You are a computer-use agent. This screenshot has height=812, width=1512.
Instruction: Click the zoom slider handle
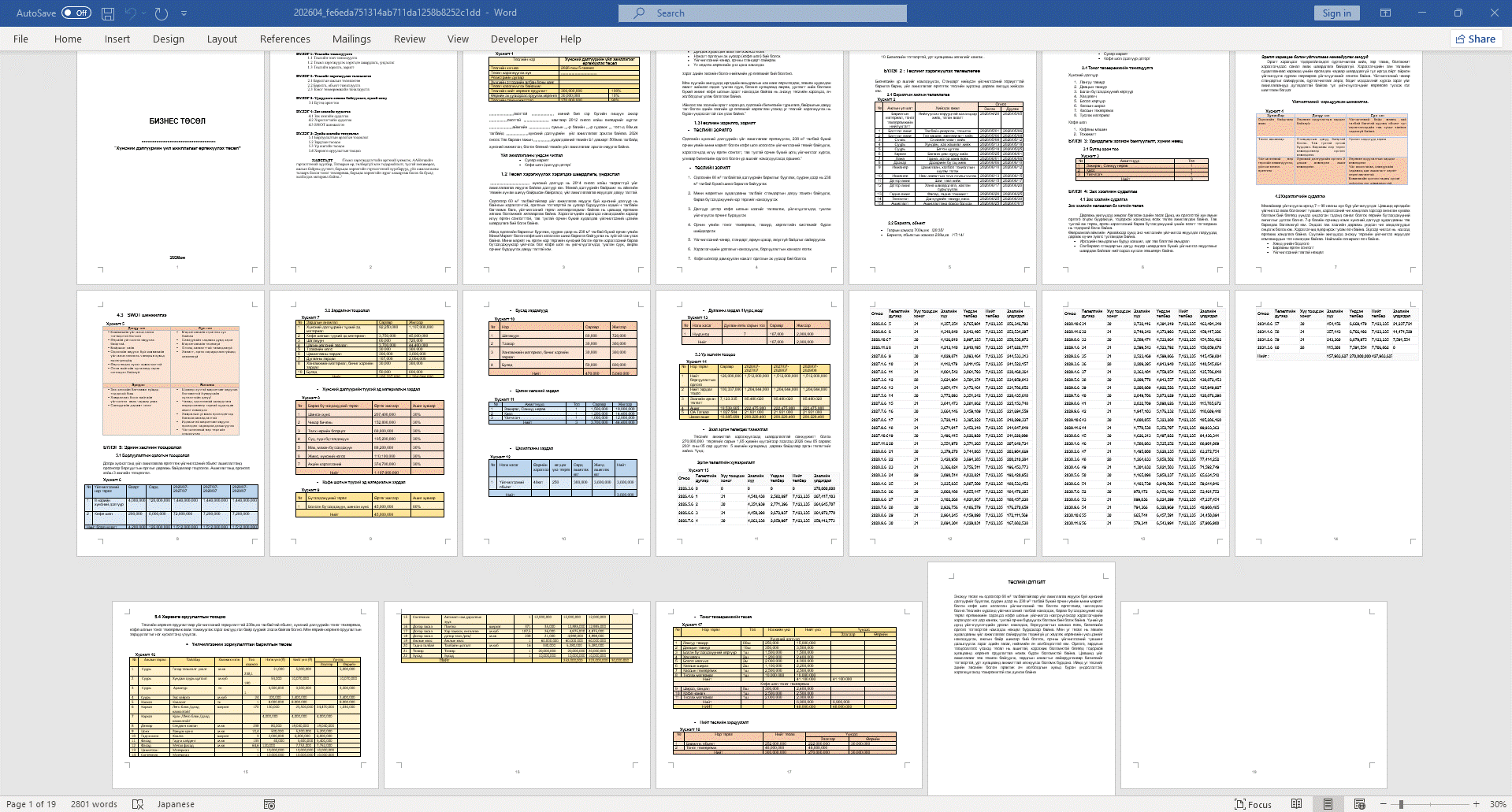coord(1401,804)
